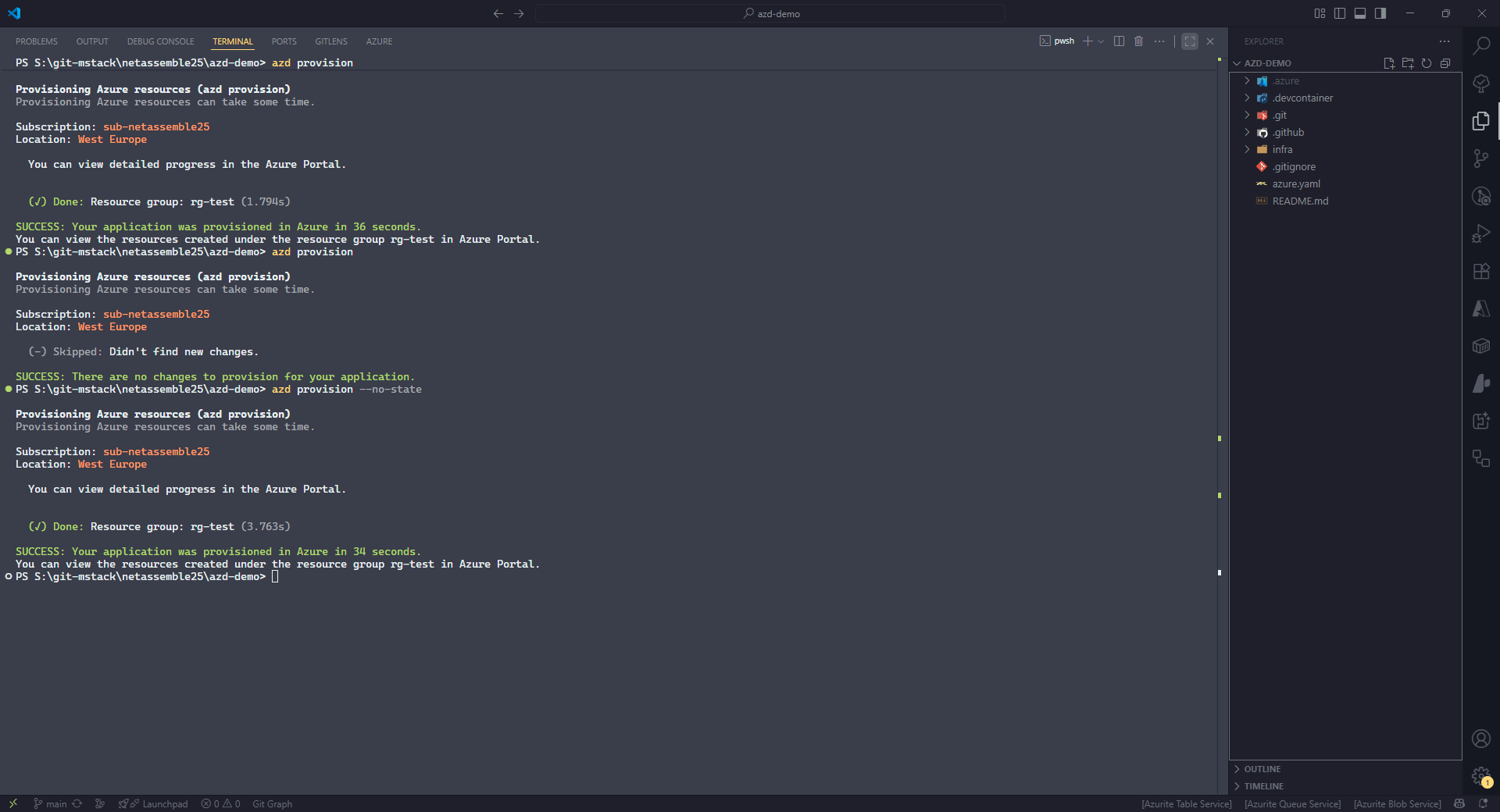Refresh the Explorer file tree
The image size is (1500, 812).
click(1427, 63)
